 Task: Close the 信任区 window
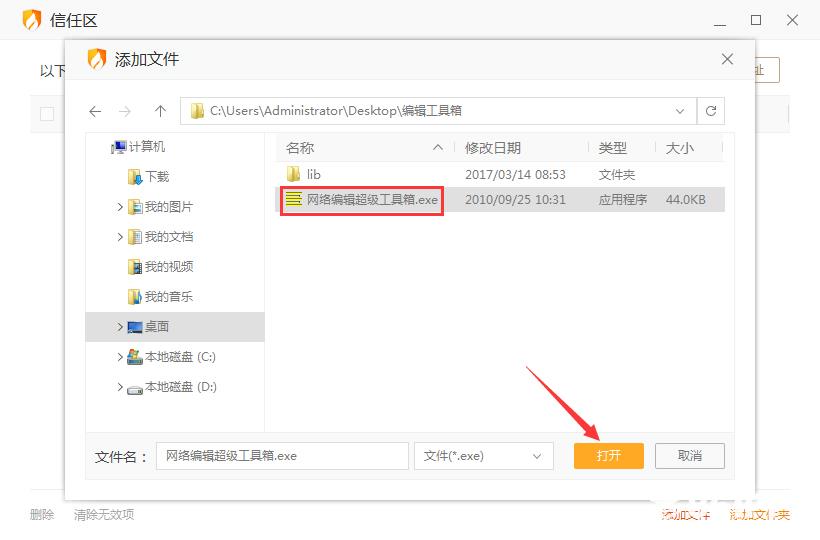tap(792, 20)
